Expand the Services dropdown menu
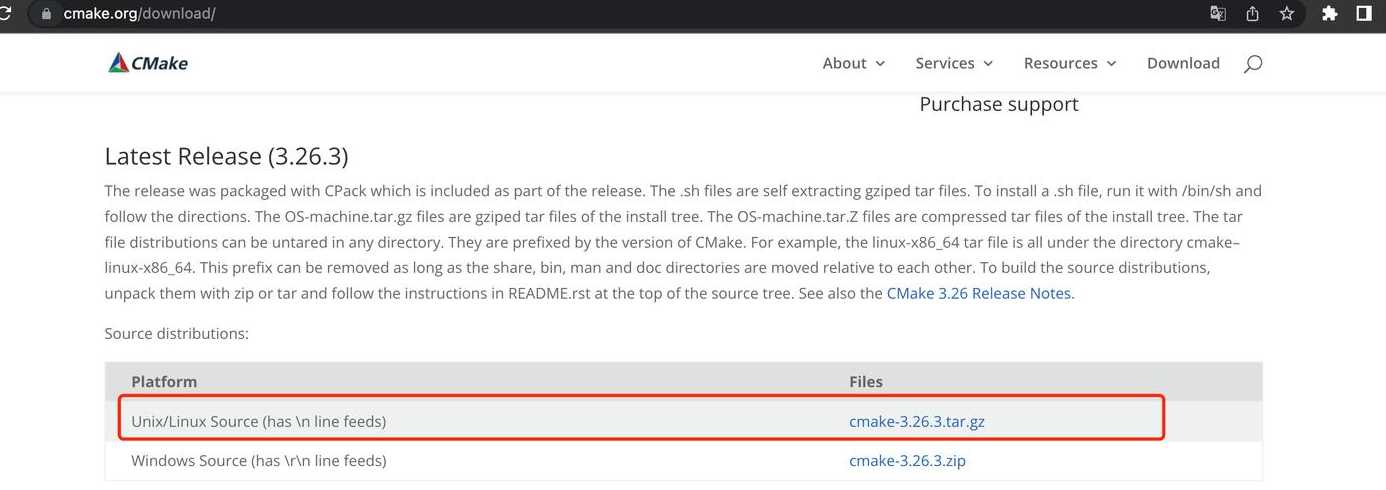 pos(954,63)
